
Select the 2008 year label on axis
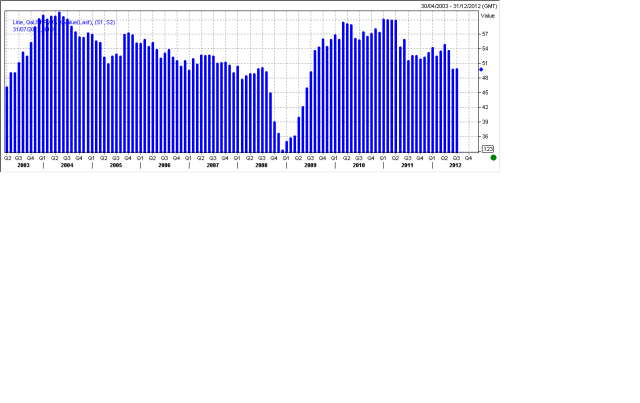pos(261,165)
